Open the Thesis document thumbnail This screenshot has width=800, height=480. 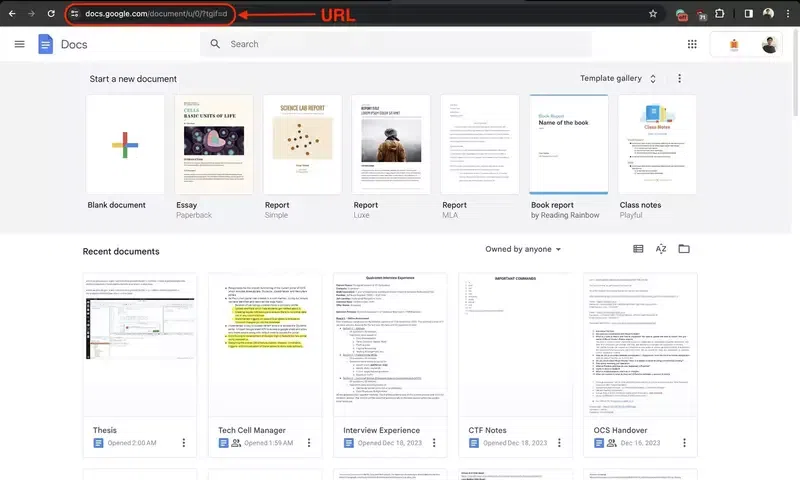click(140, 345)
